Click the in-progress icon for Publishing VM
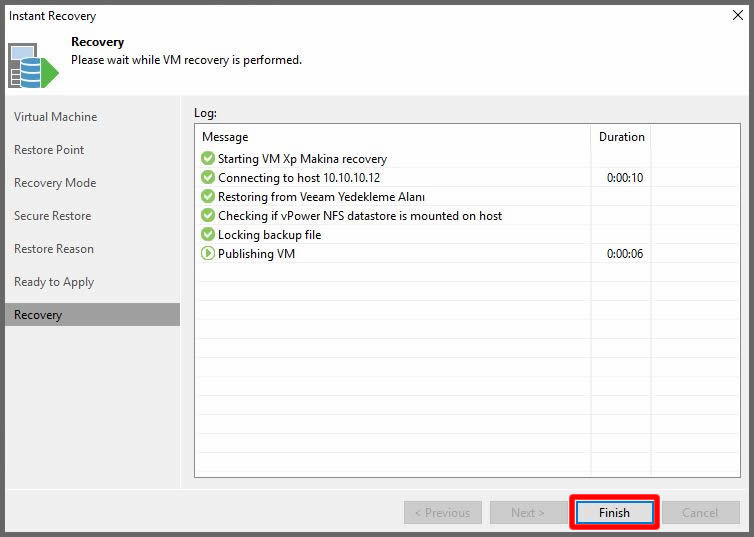754x537 pixels. (x=208, y=253)
